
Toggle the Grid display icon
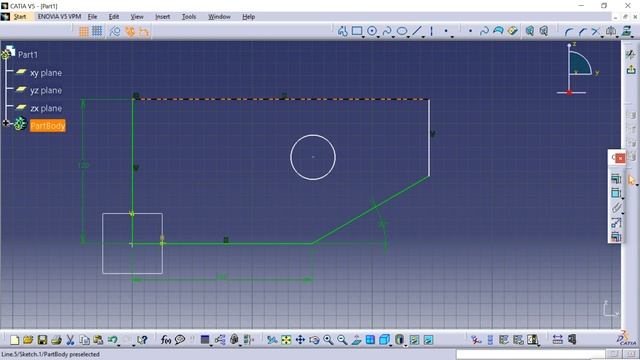pyautogui.click(x=84, y=31)
